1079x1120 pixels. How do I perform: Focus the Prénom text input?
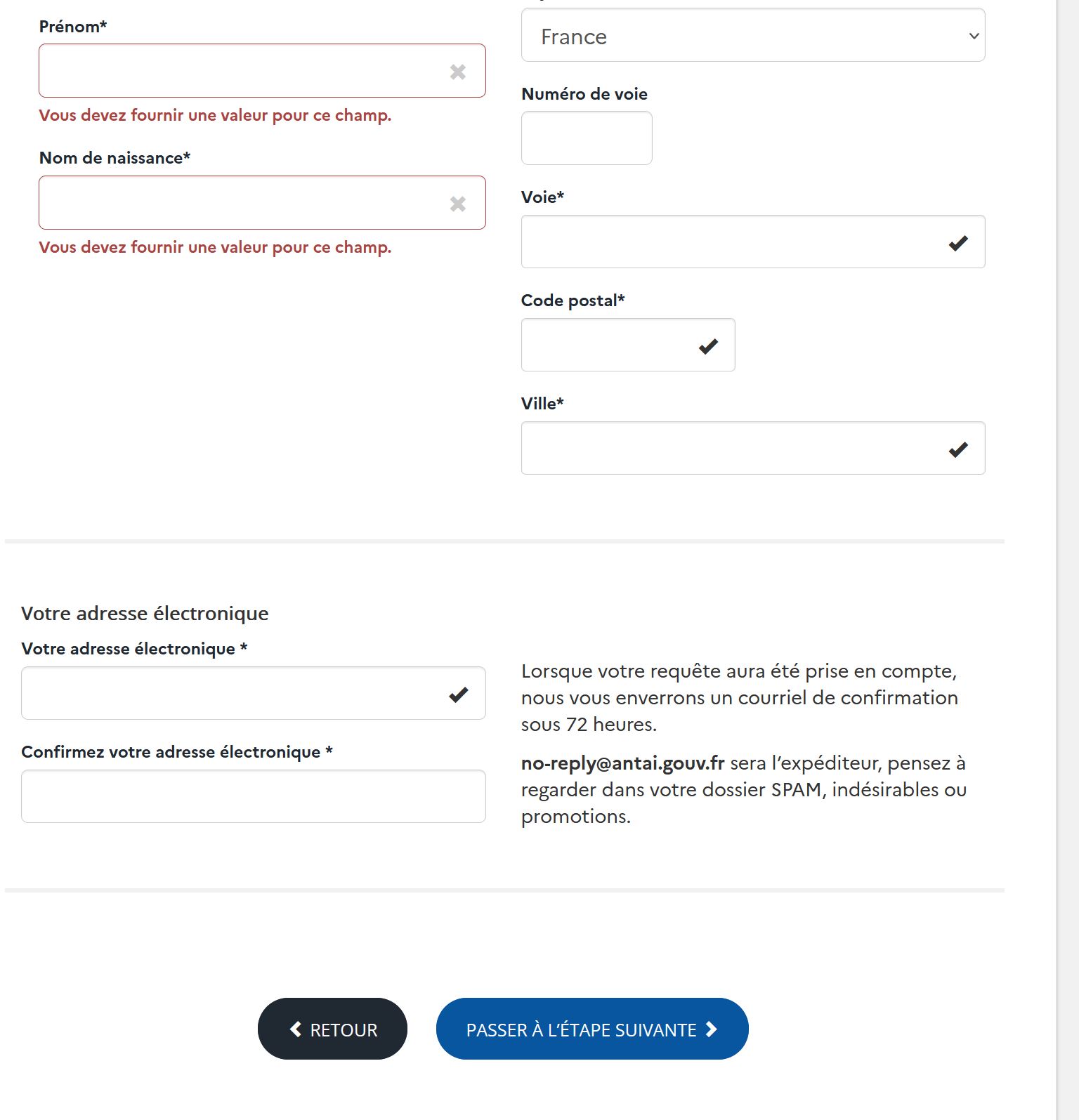point(239,71)
